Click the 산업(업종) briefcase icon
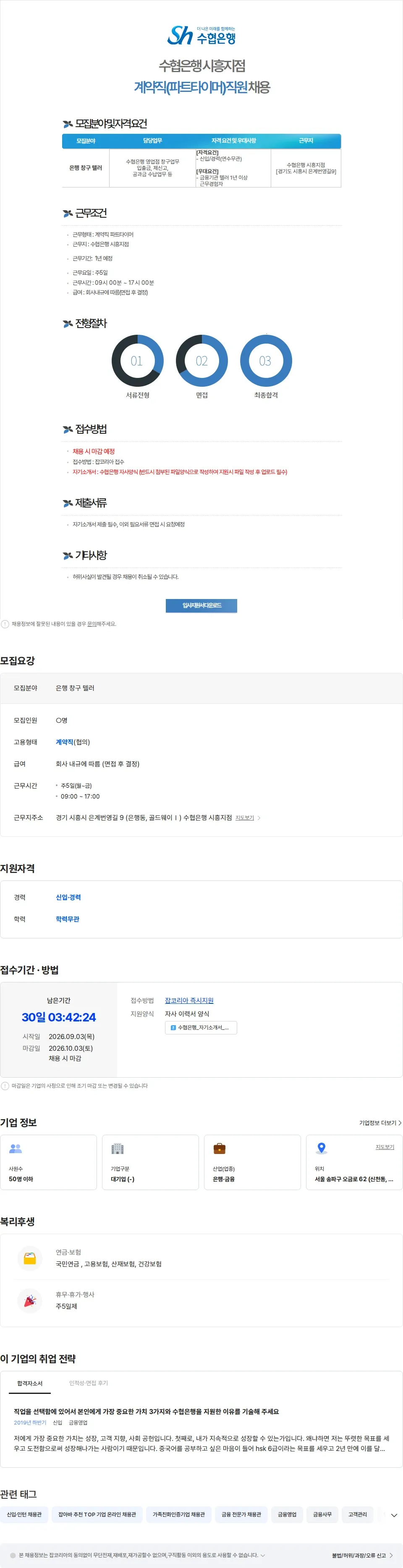Image resolution: width=403 pixels, height=1568 pixels. click(x=220, y=1149)
